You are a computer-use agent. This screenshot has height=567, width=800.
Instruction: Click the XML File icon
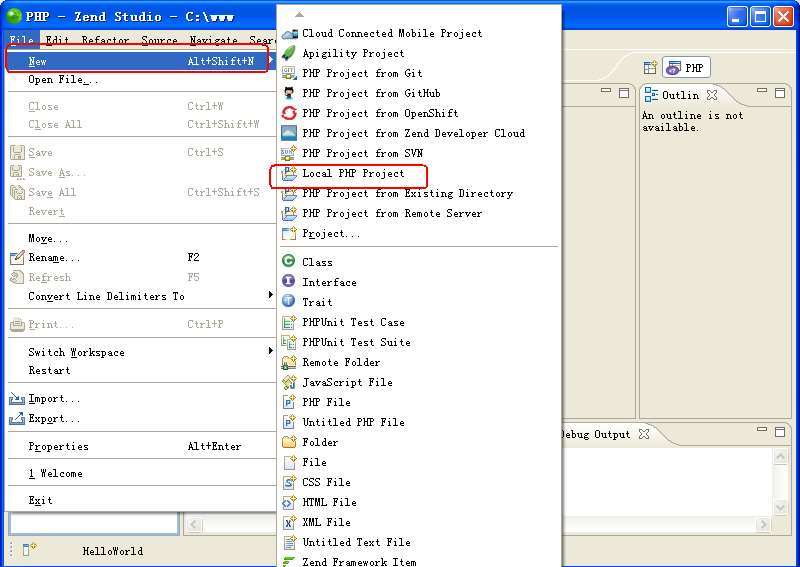click(289, 522)
